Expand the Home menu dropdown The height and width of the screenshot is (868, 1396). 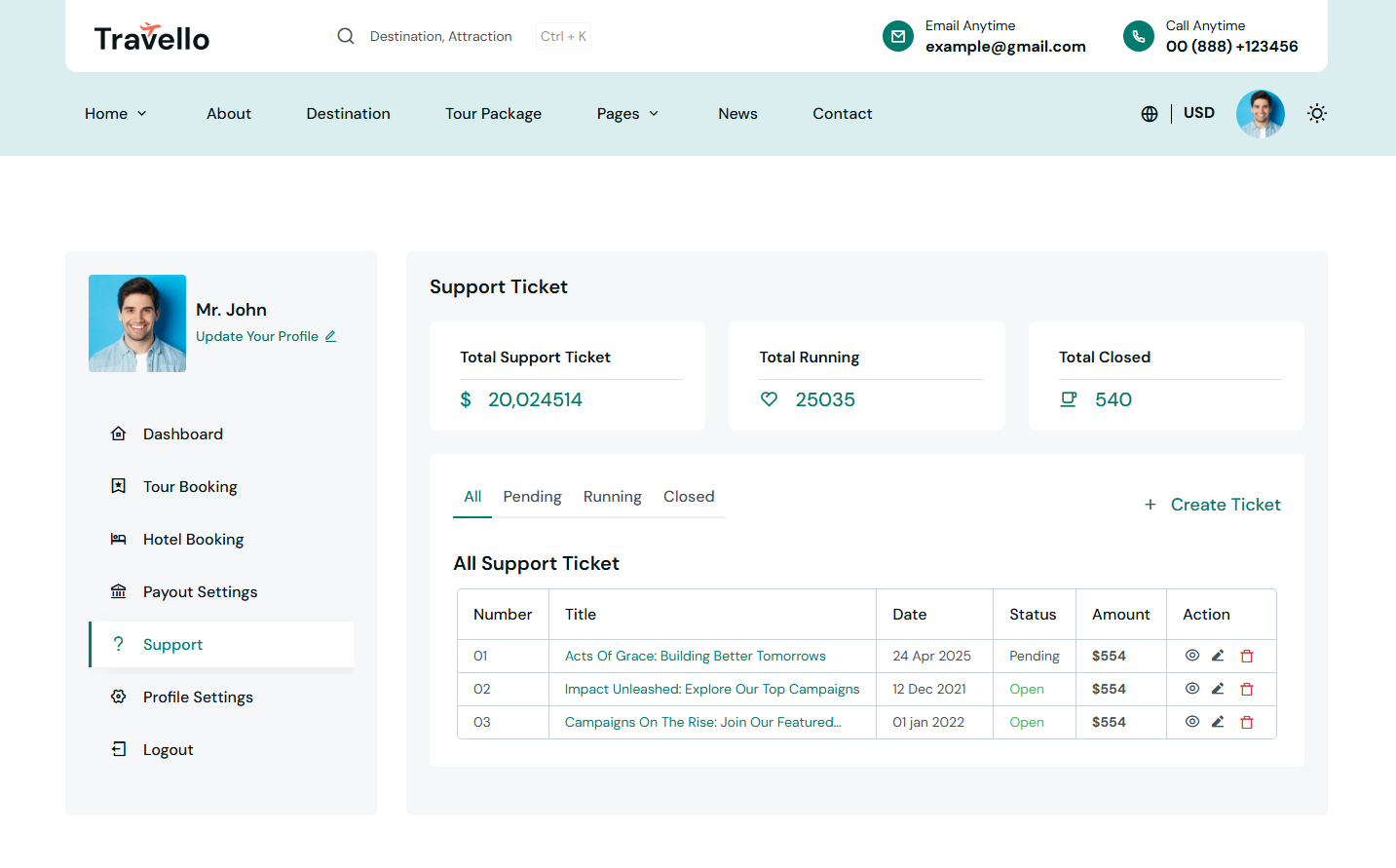click(115, 114)
